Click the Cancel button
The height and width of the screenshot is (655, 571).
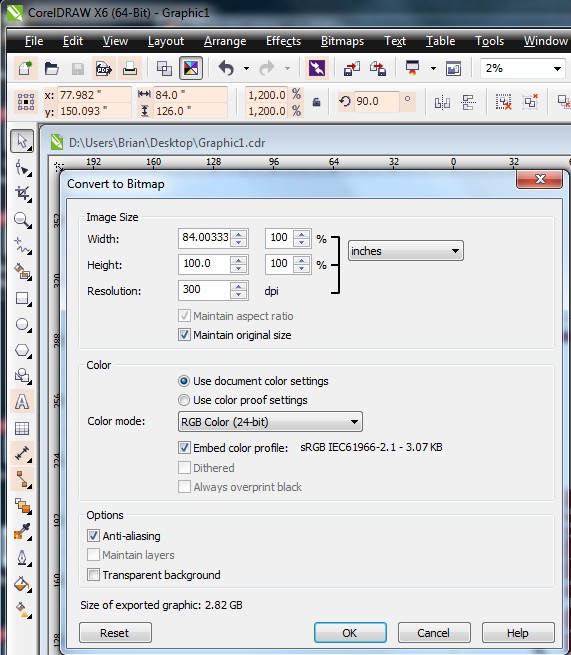click(434, 633)
